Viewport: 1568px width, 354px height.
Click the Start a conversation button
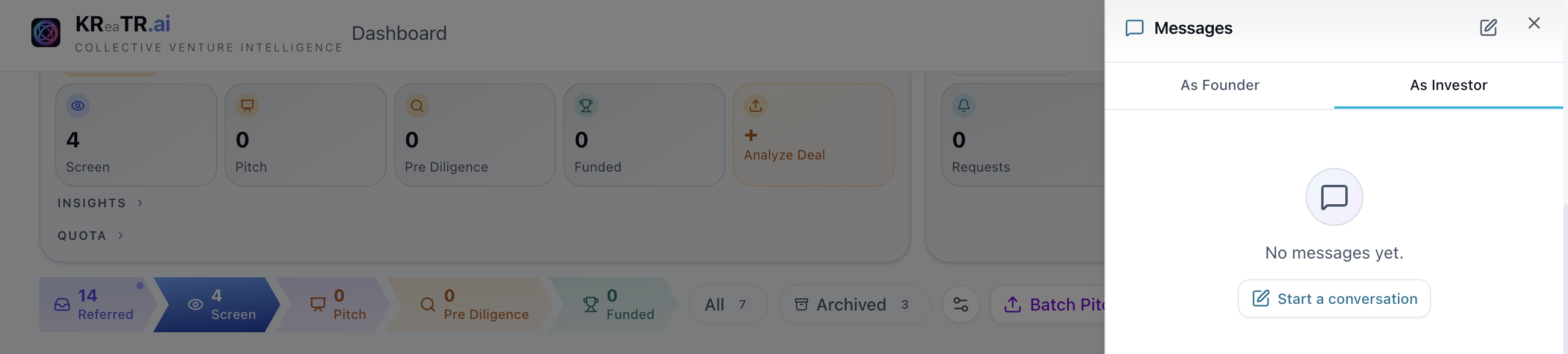1334,298
